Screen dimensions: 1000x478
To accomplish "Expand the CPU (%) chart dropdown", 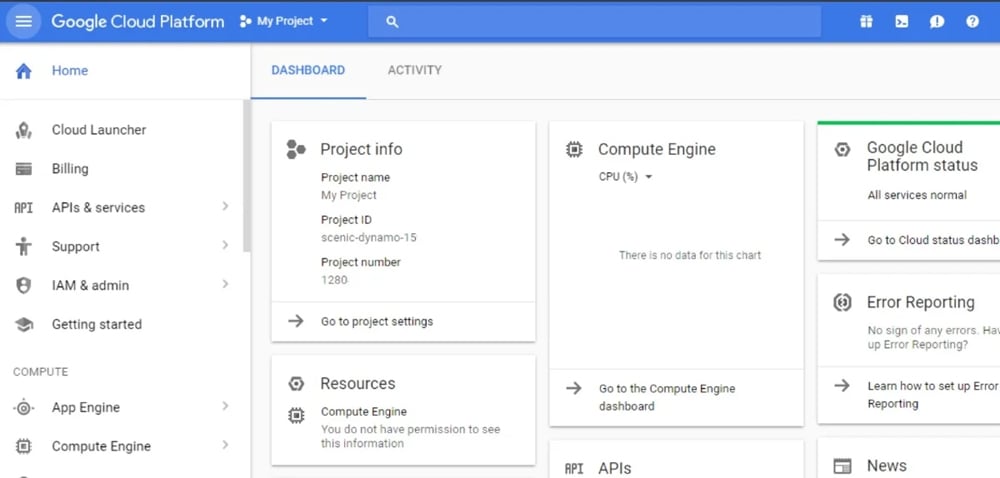I will [x=625, y=177].
